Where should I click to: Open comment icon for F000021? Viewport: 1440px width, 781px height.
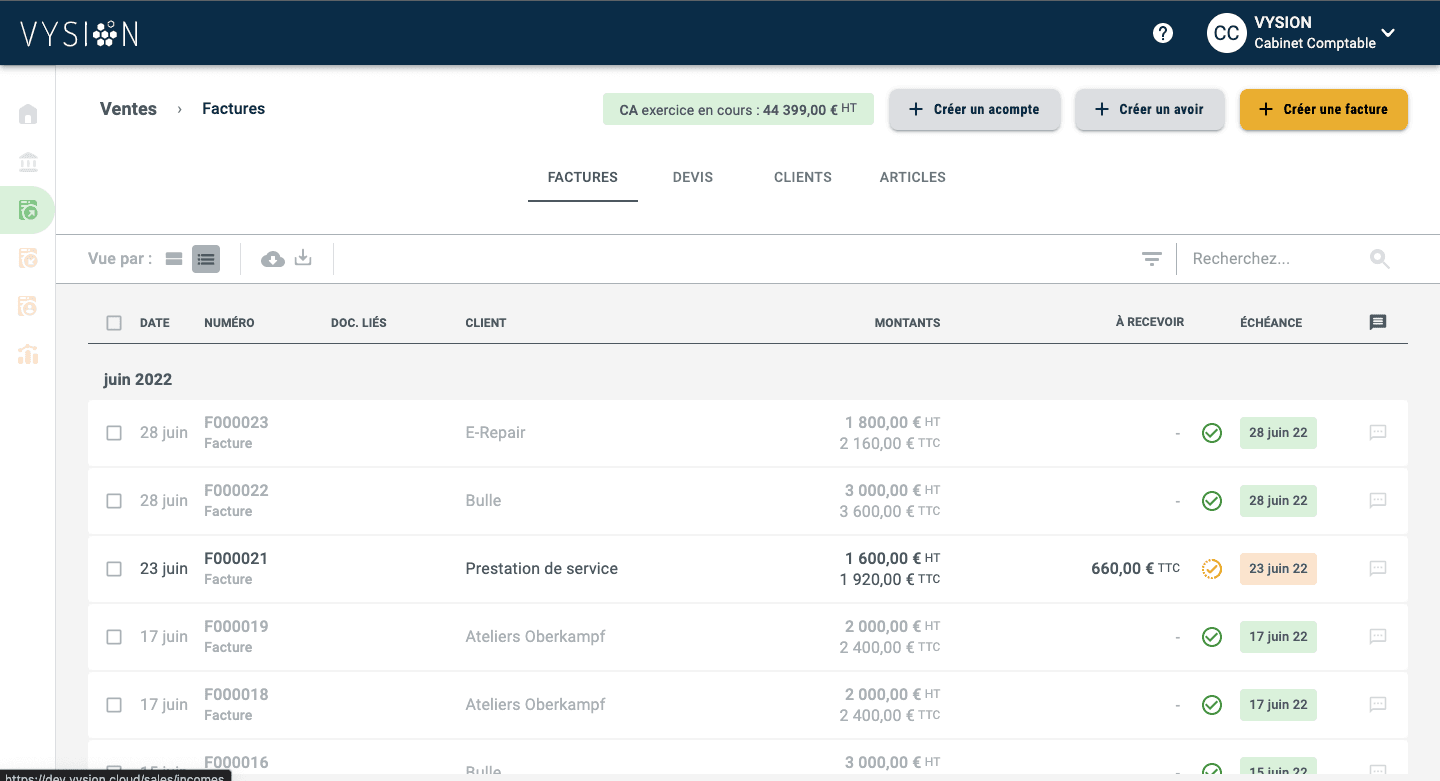(x=1378, y=568)
